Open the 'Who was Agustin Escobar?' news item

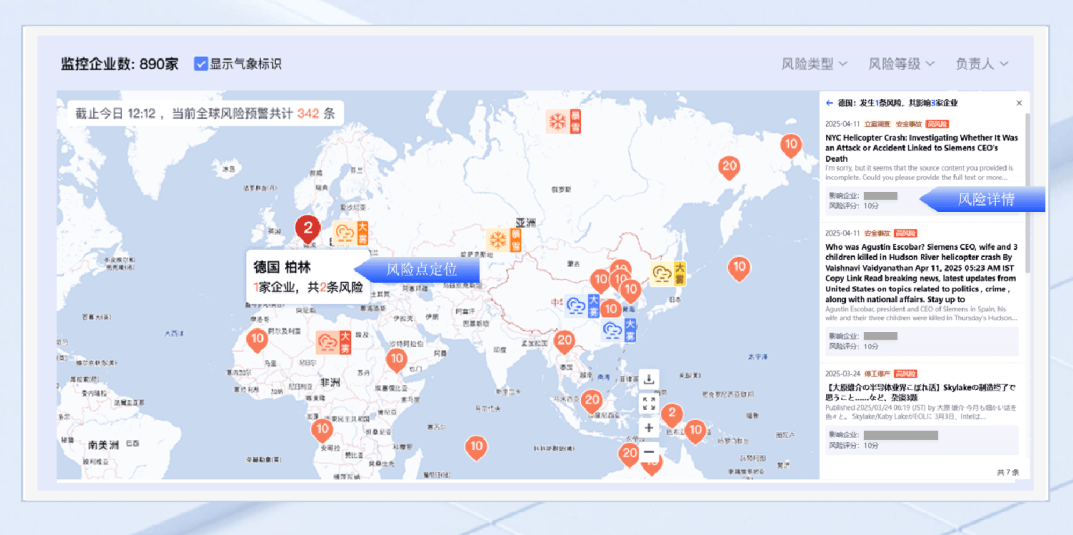922,272
